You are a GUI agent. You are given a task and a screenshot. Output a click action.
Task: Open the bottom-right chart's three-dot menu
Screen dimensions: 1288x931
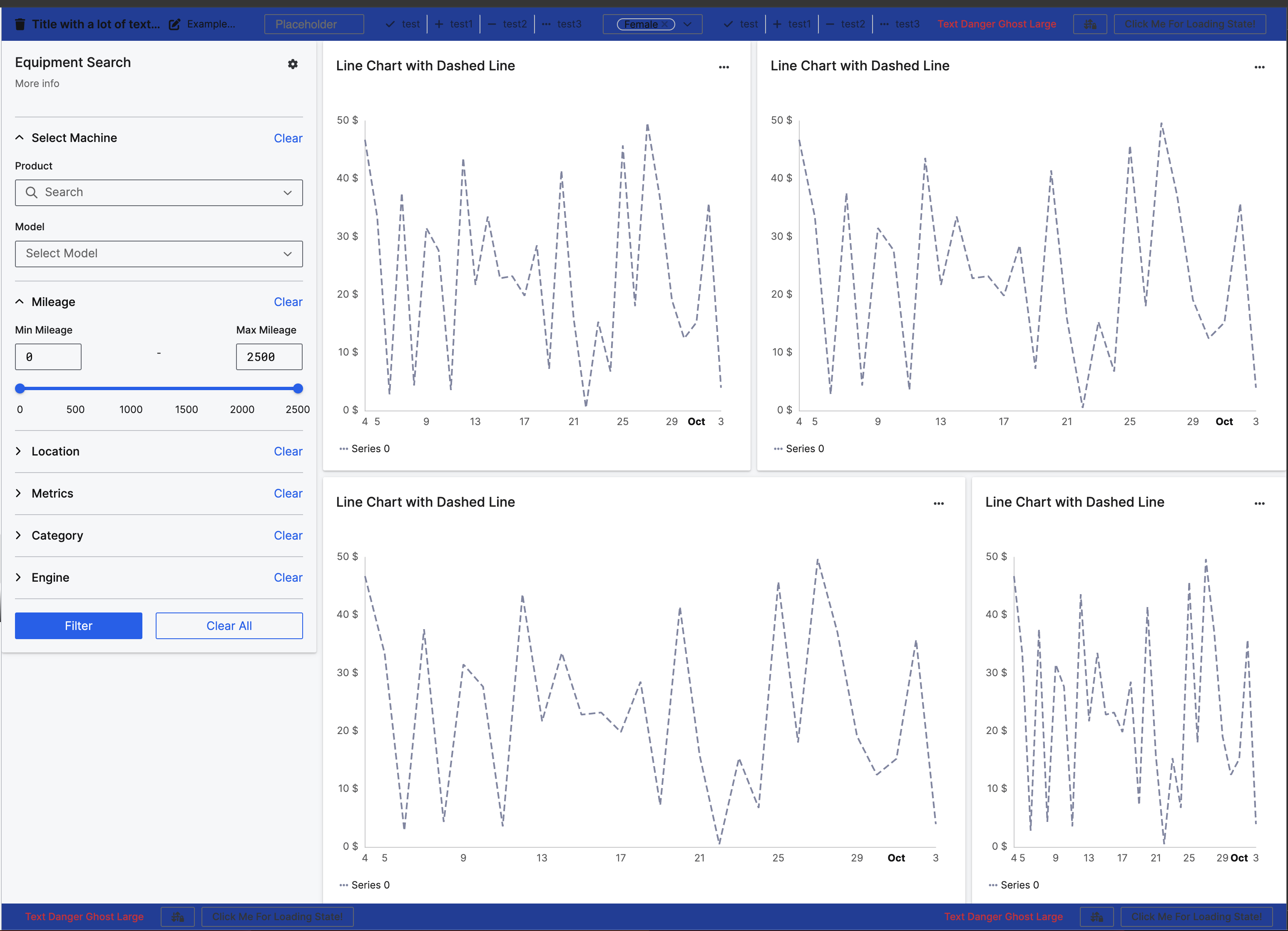(1259, 503)
